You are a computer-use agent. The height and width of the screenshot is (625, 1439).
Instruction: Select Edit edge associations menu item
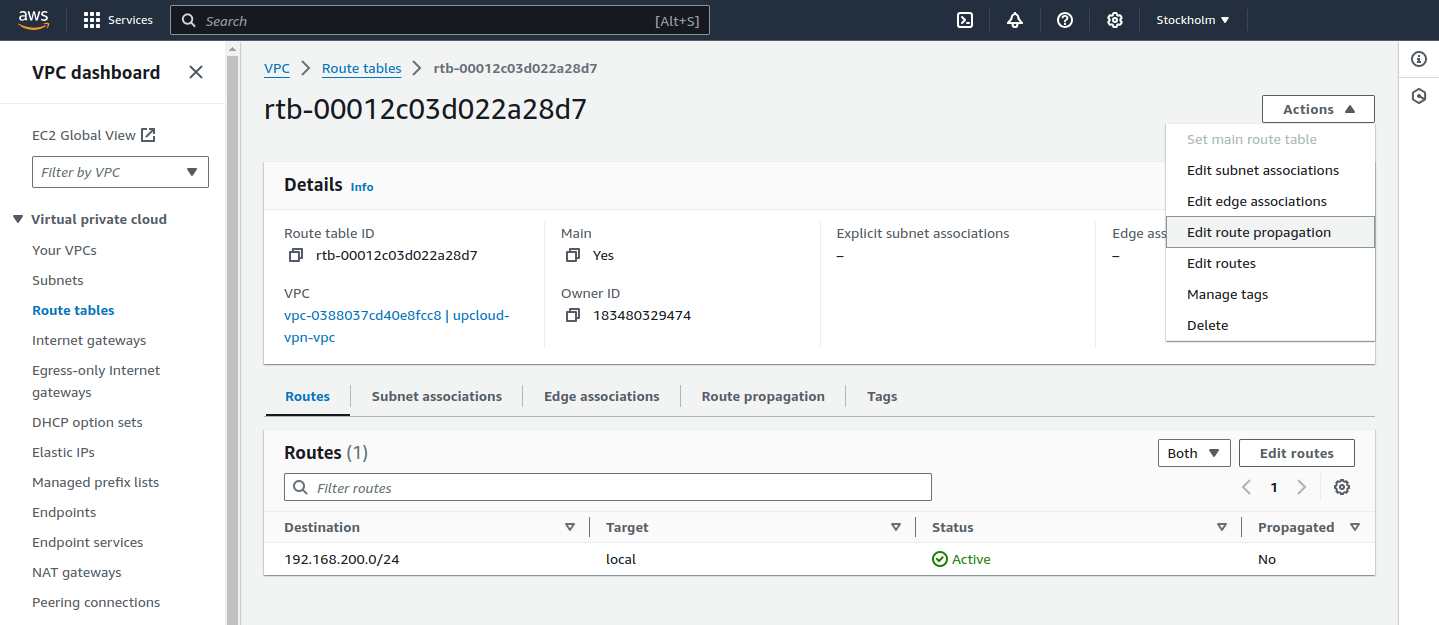tap(1270, 201)
